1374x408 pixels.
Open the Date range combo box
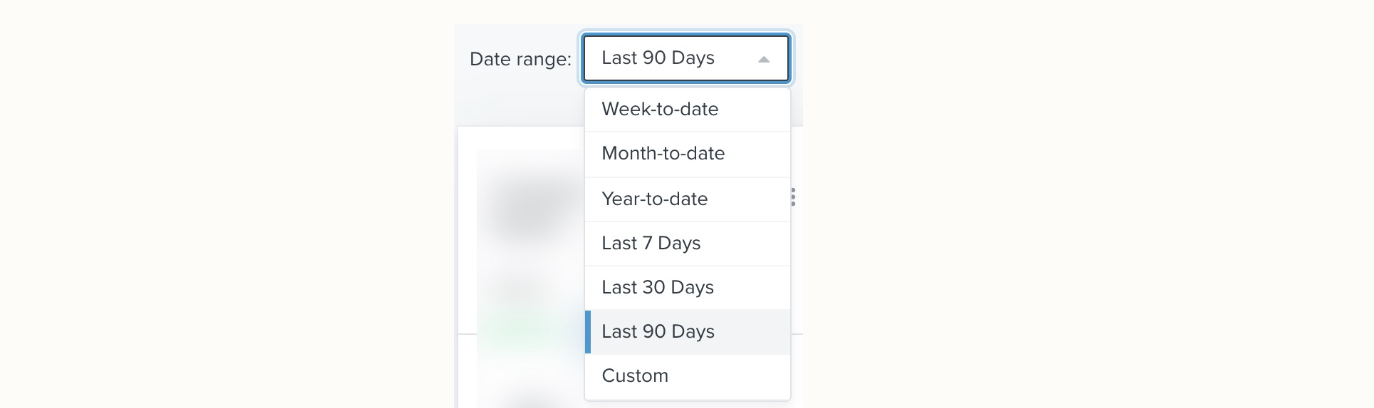coord(686,59)
